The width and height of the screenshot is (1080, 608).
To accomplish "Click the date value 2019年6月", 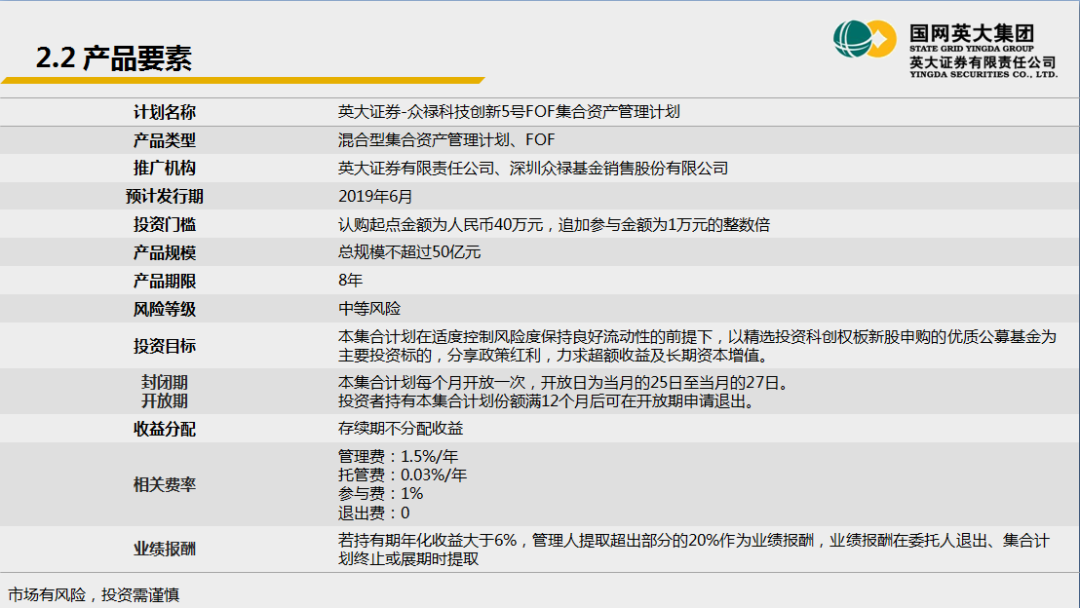I will (375, 196).
